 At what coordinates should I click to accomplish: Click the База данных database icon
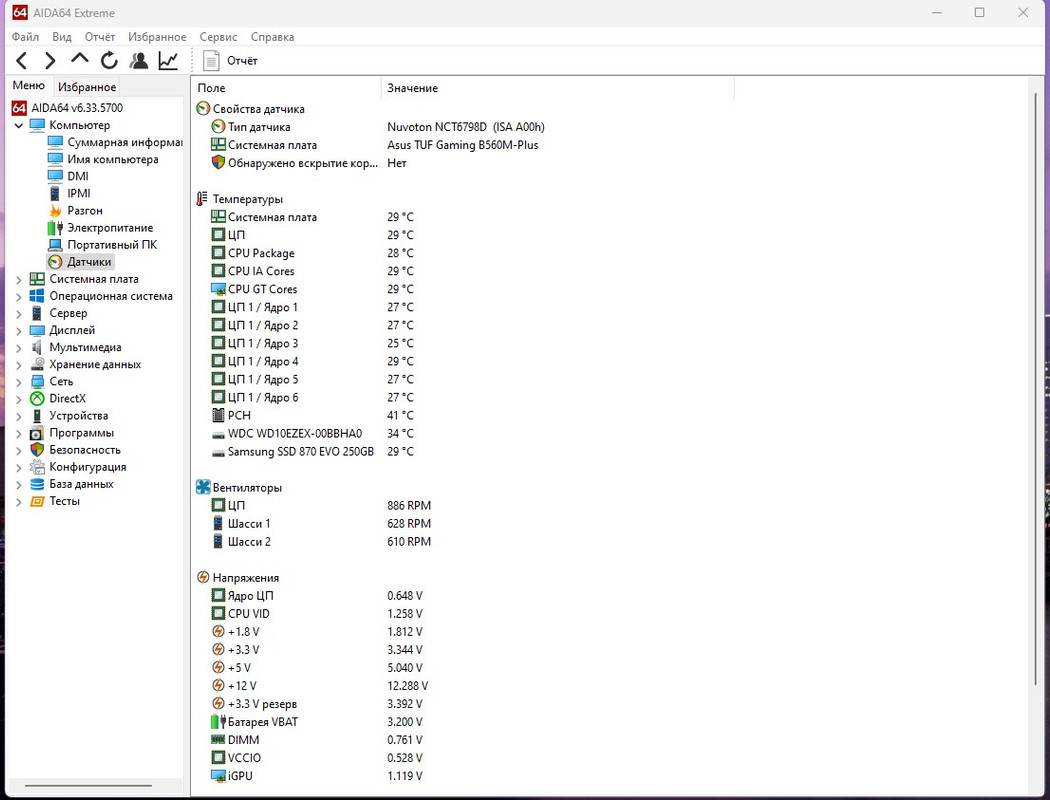(37, 484)
